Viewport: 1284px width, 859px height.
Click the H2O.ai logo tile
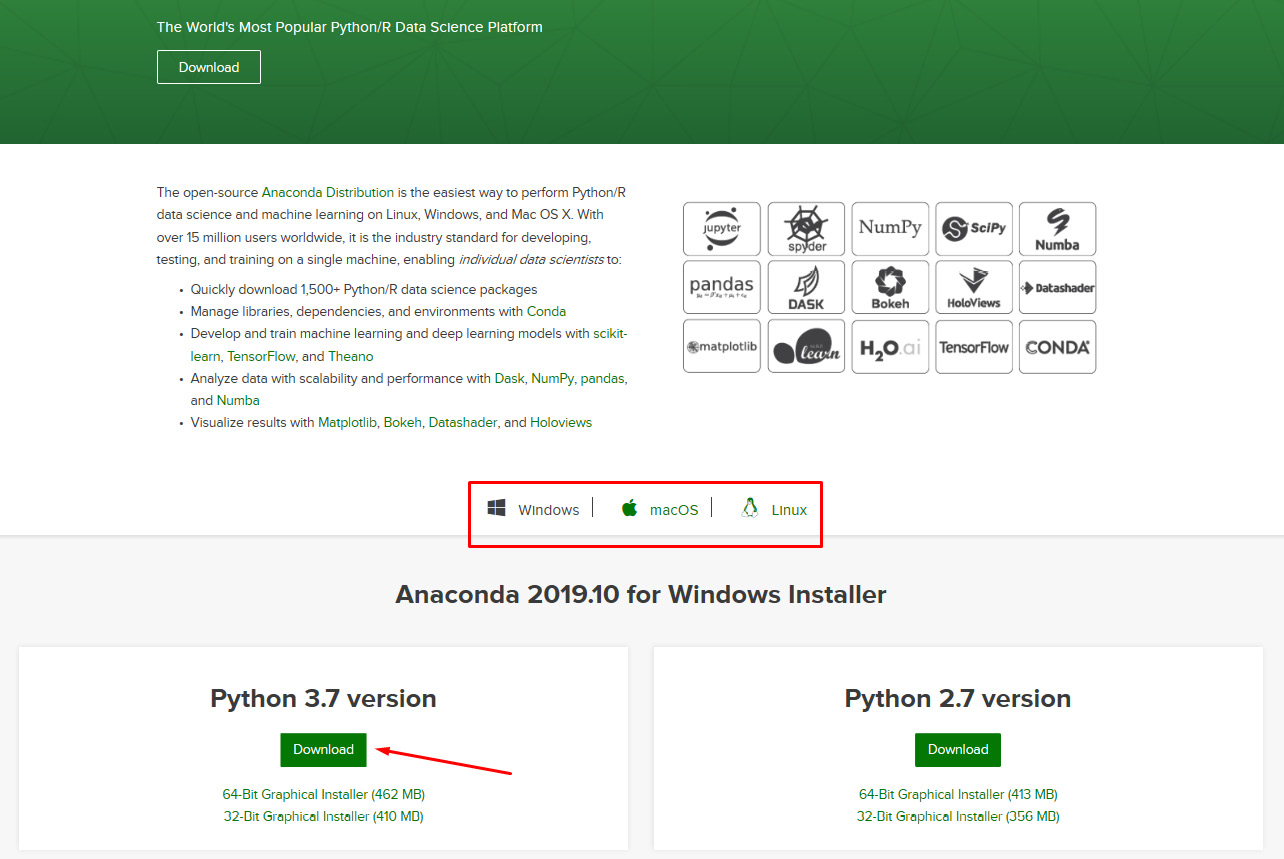tap(890, 347)
